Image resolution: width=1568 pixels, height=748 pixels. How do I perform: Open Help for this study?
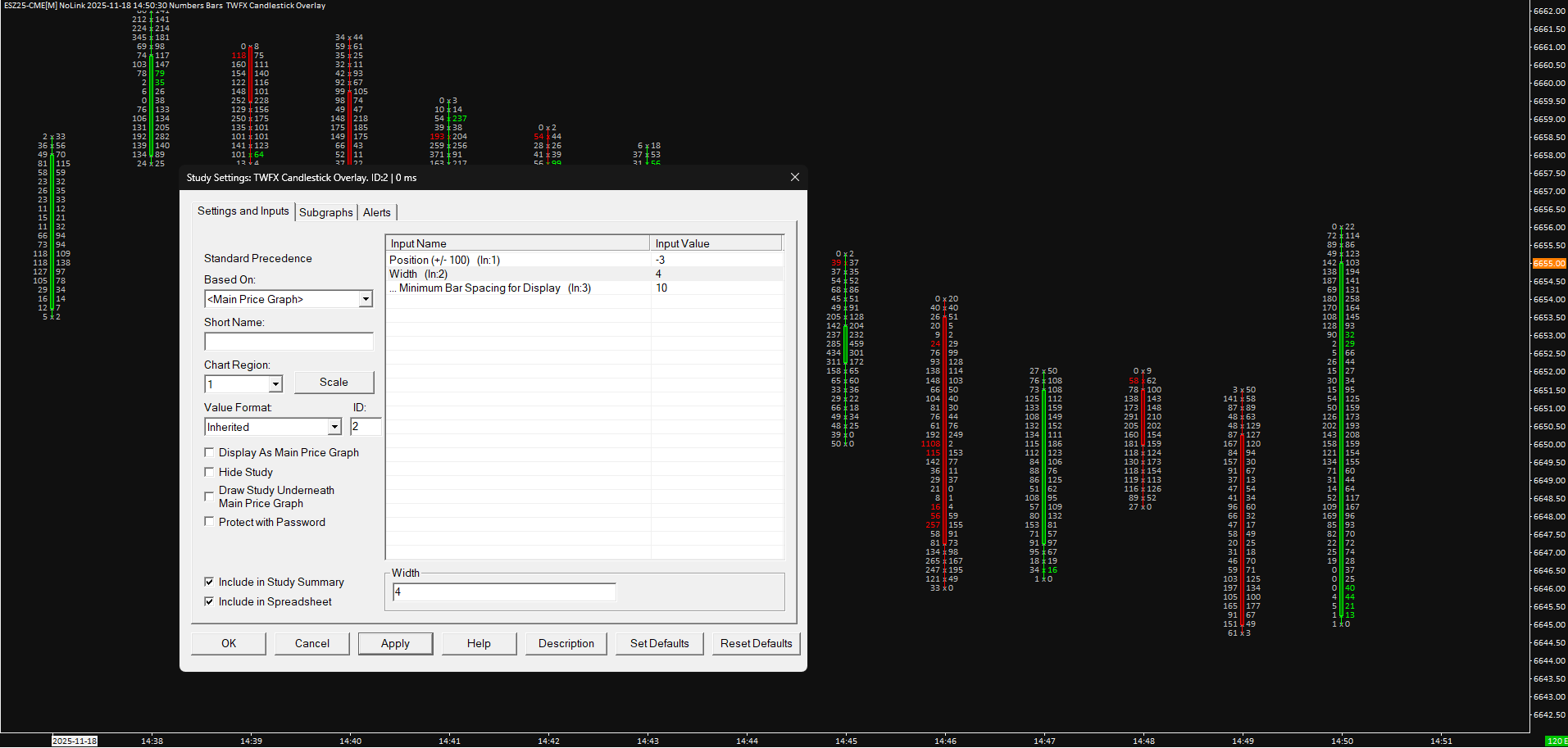click(x=479, y=643)
